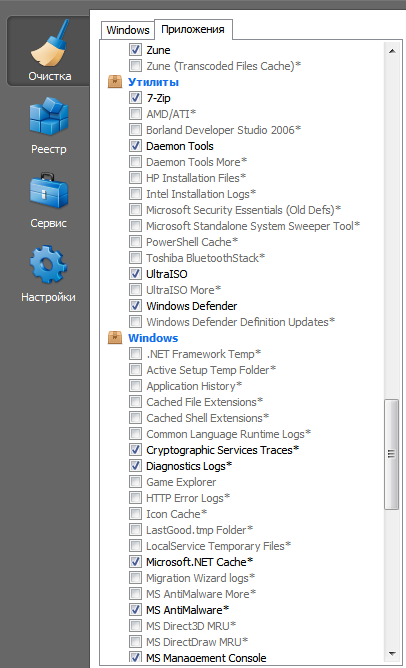Click the scrollbar up arrow
Viewport: 406px width, 668px height.
(x=392, y=51)
